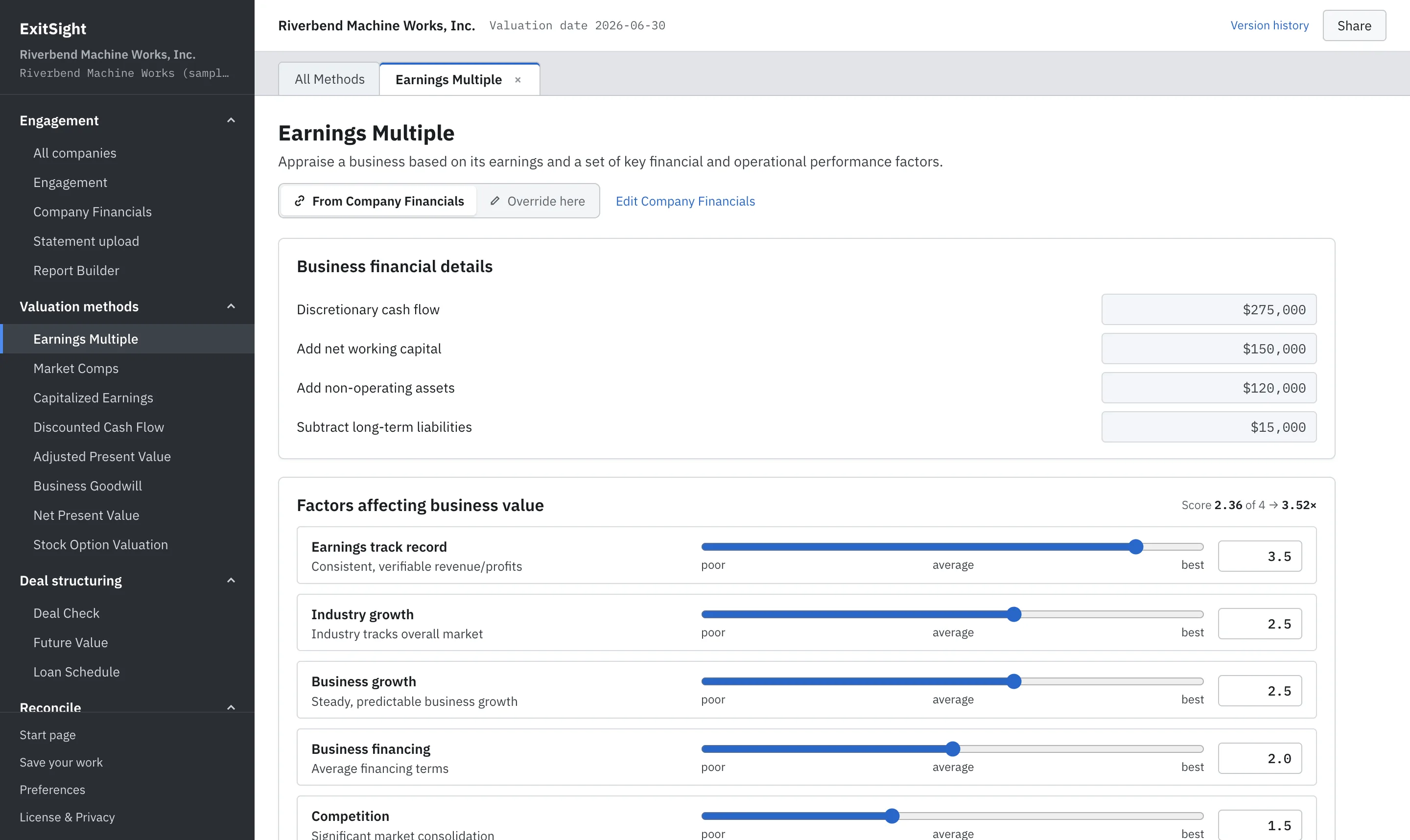1410x840 pixels.
Task: Open Preferences in sidebar footer
Action: tap(52, 790)
